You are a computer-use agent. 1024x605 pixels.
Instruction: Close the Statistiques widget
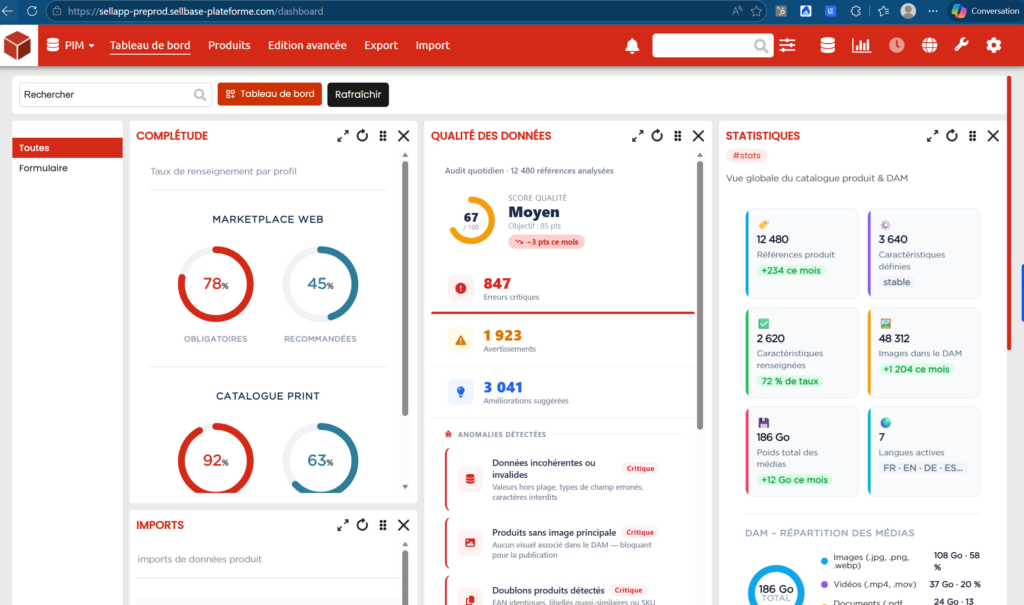pyautogui.click(x=993, y=136)
